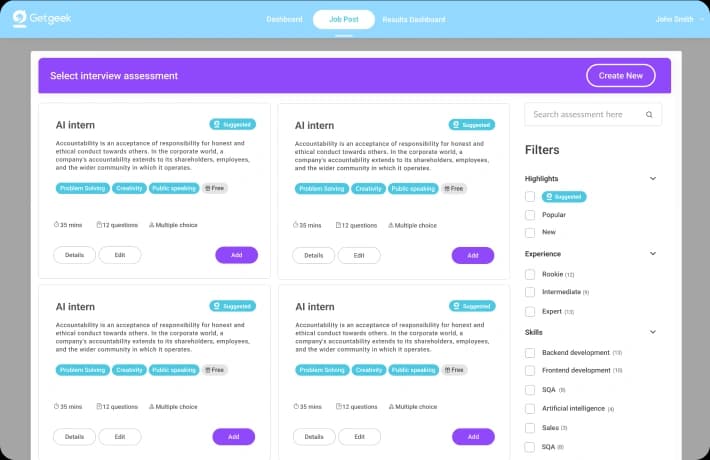Tick the New filter checkbox
Screen dimensions: 710x460
pyautogui.click(x=530, y=233)
